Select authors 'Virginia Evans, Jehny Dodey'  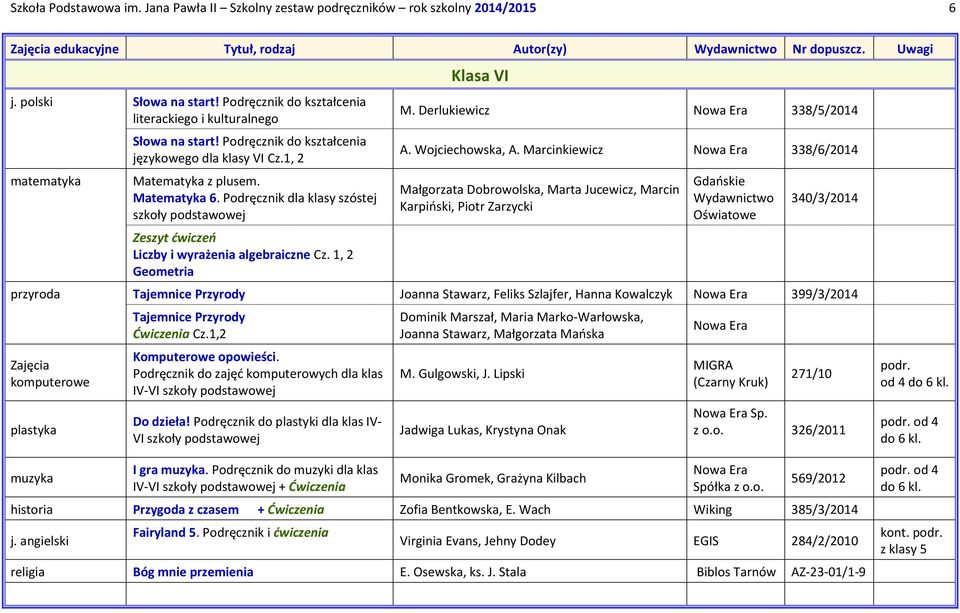[x=478, y=541]
